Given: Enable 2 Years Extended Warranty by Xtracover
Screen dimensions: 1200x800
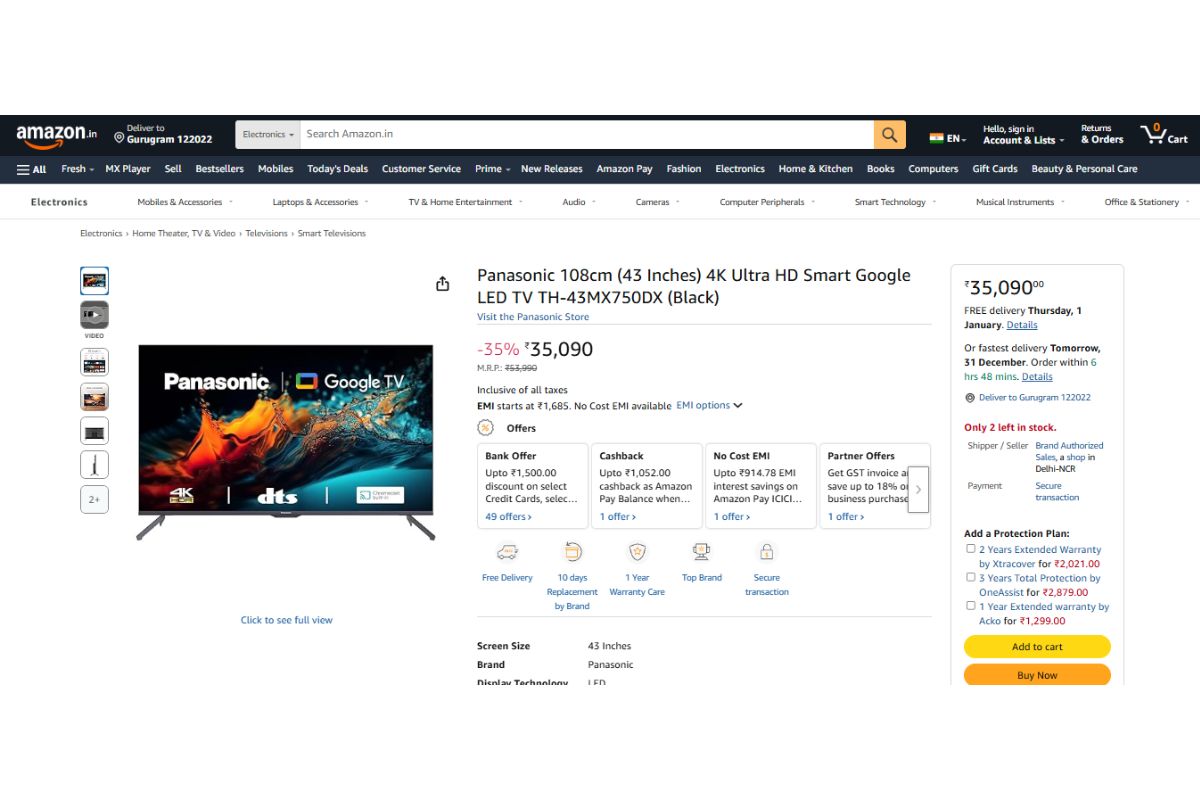Looking at the screenshot, I should coord(970,548).
